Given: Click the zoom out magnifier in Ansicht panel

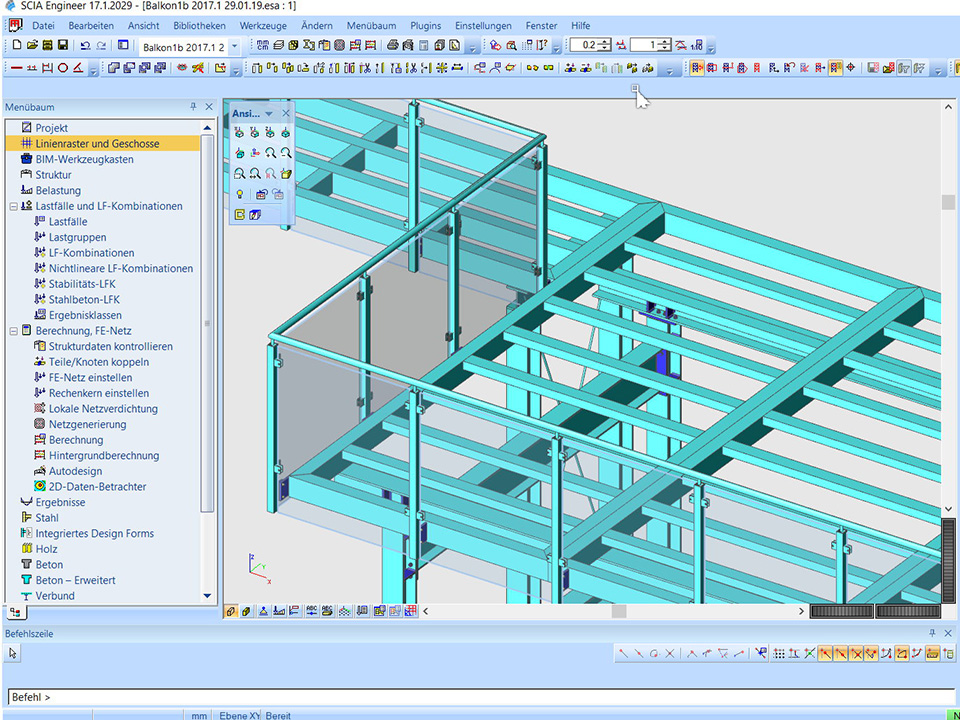Looking at the screenshot, I should point(286,153).
